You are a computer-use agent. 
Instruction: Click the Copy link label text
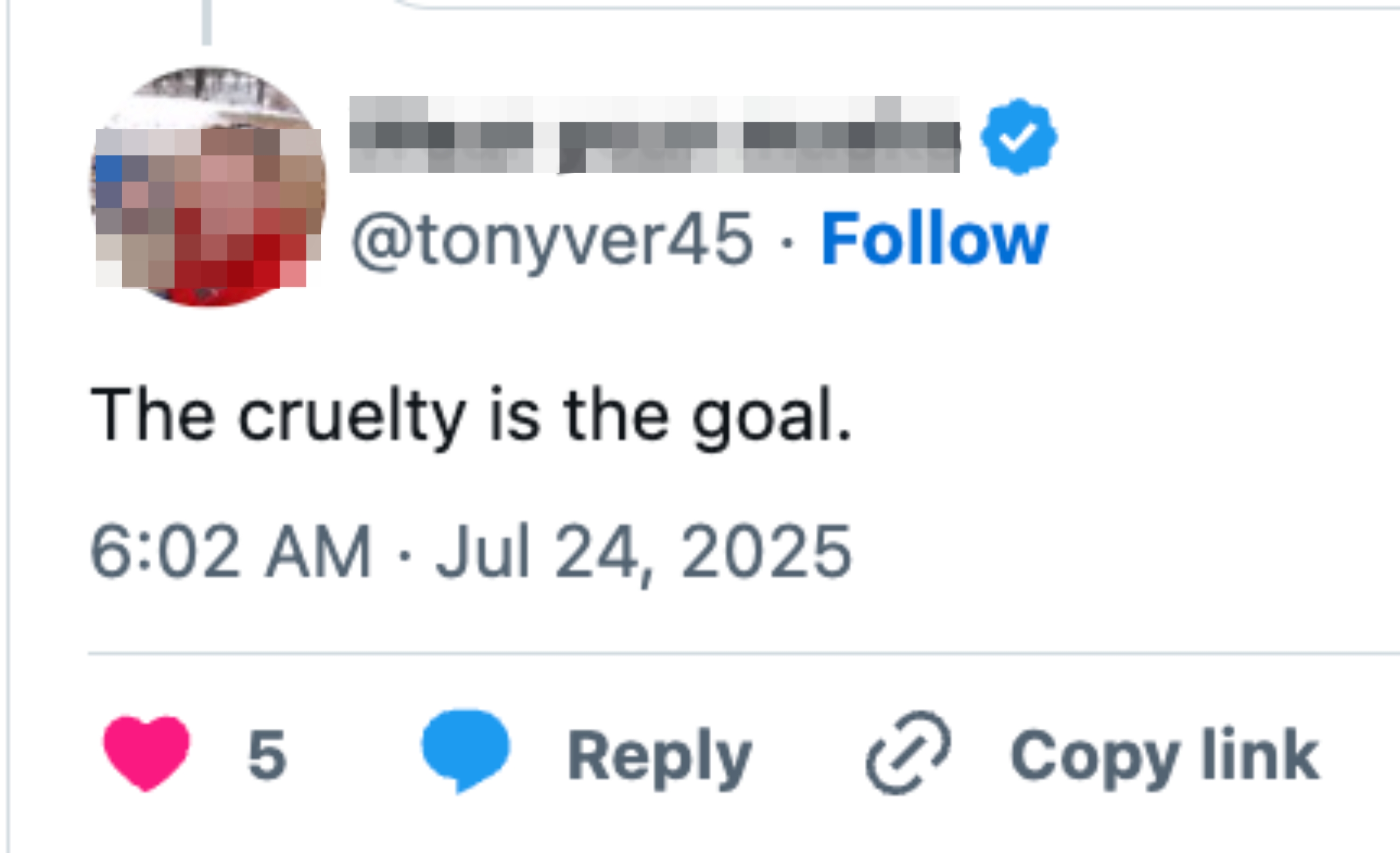[1165, 756]
